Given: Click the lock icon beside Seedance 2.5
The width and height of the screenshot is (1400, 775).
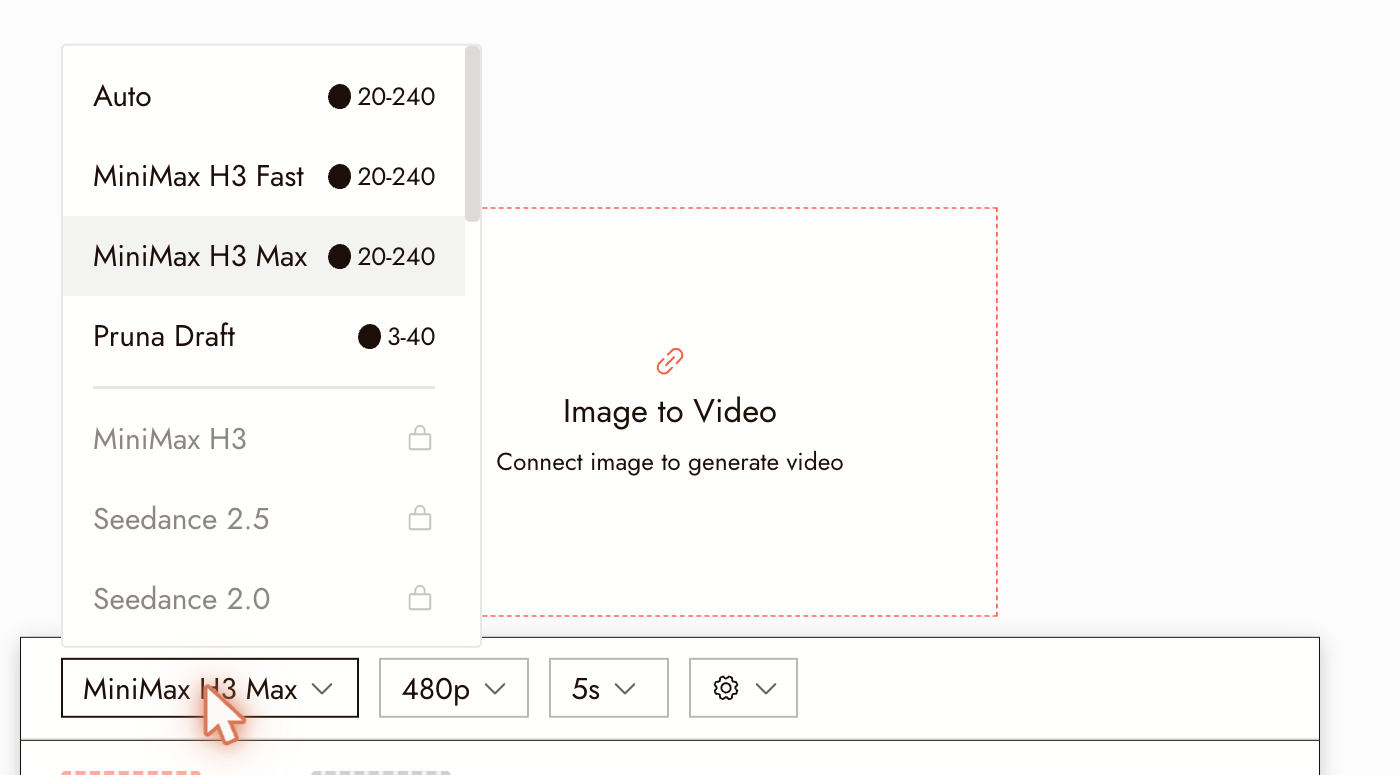Looking at the screenshot, I should [x=420, y=518].
